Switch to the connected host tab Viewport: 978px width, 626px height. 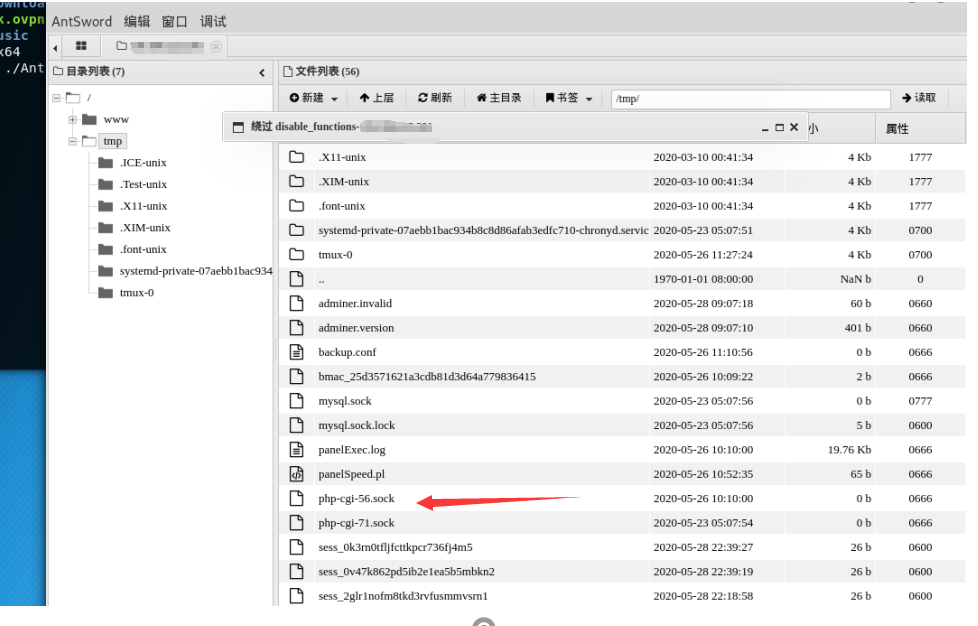click(165, 46)
